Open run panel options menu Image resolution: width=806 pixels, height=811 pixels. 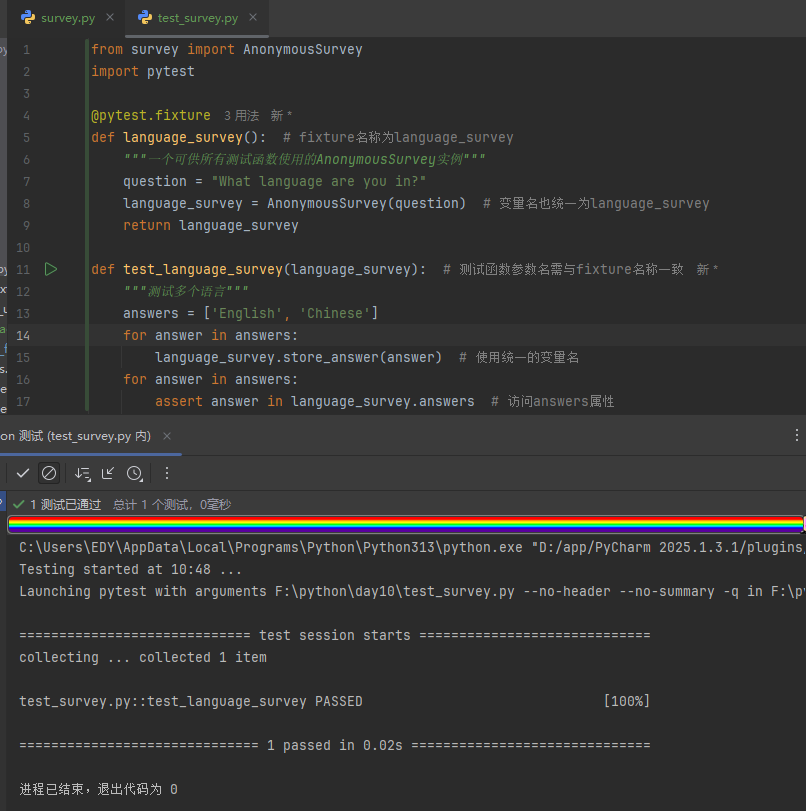[x=797, y=435]
